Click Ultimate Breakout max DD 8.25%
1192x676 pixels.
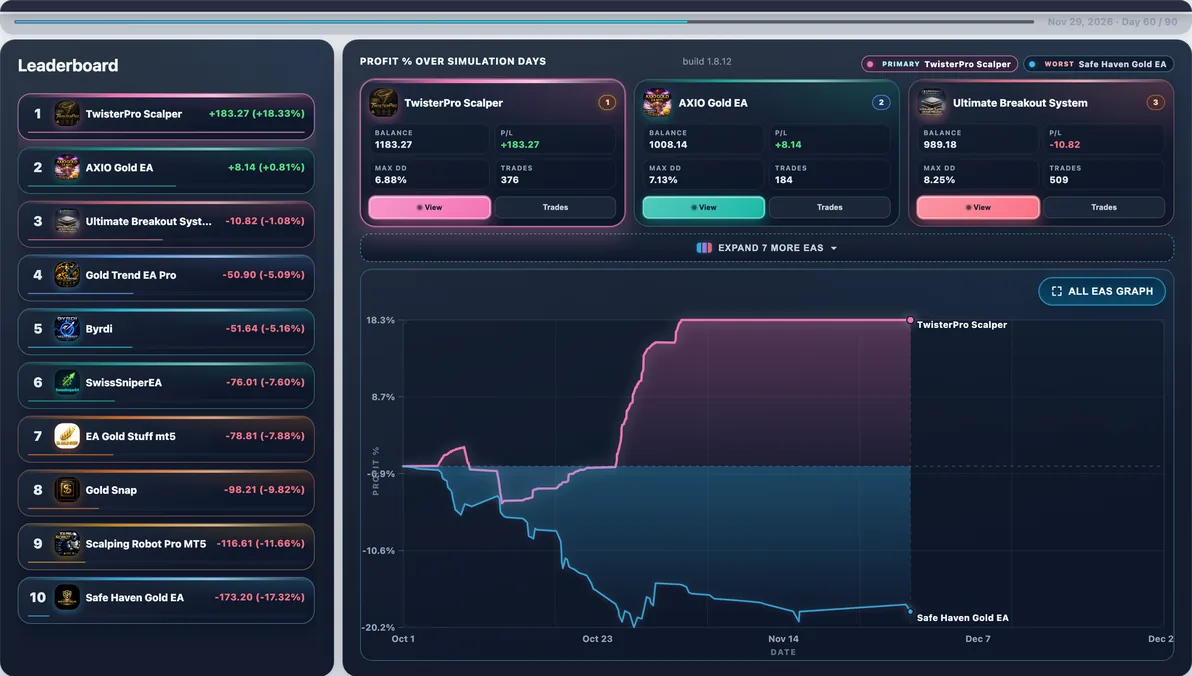940,180
